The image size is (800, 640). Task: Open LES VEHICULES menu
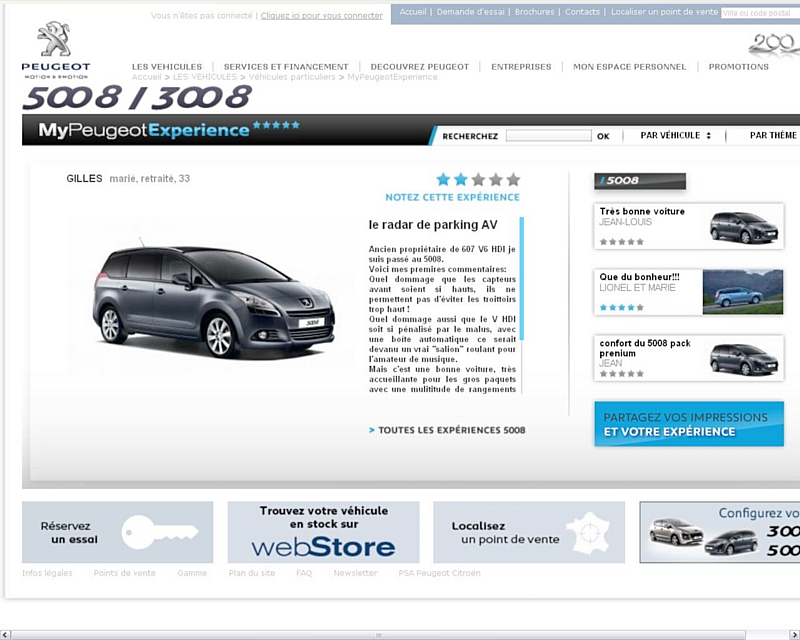click(x=167, y=67)
